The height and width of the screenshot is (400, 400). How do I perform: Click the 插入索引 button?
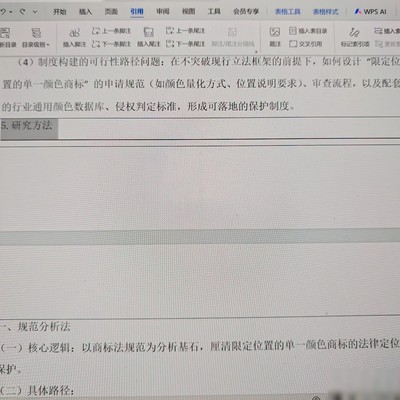pyautogui.click(x=387, y=31)
